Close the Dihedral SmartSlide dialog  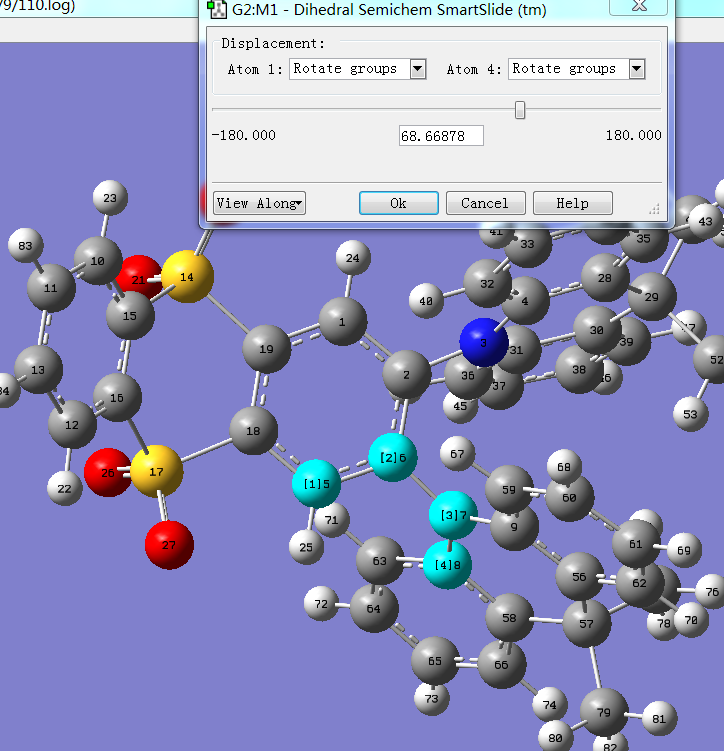click(x=638, y=6)
